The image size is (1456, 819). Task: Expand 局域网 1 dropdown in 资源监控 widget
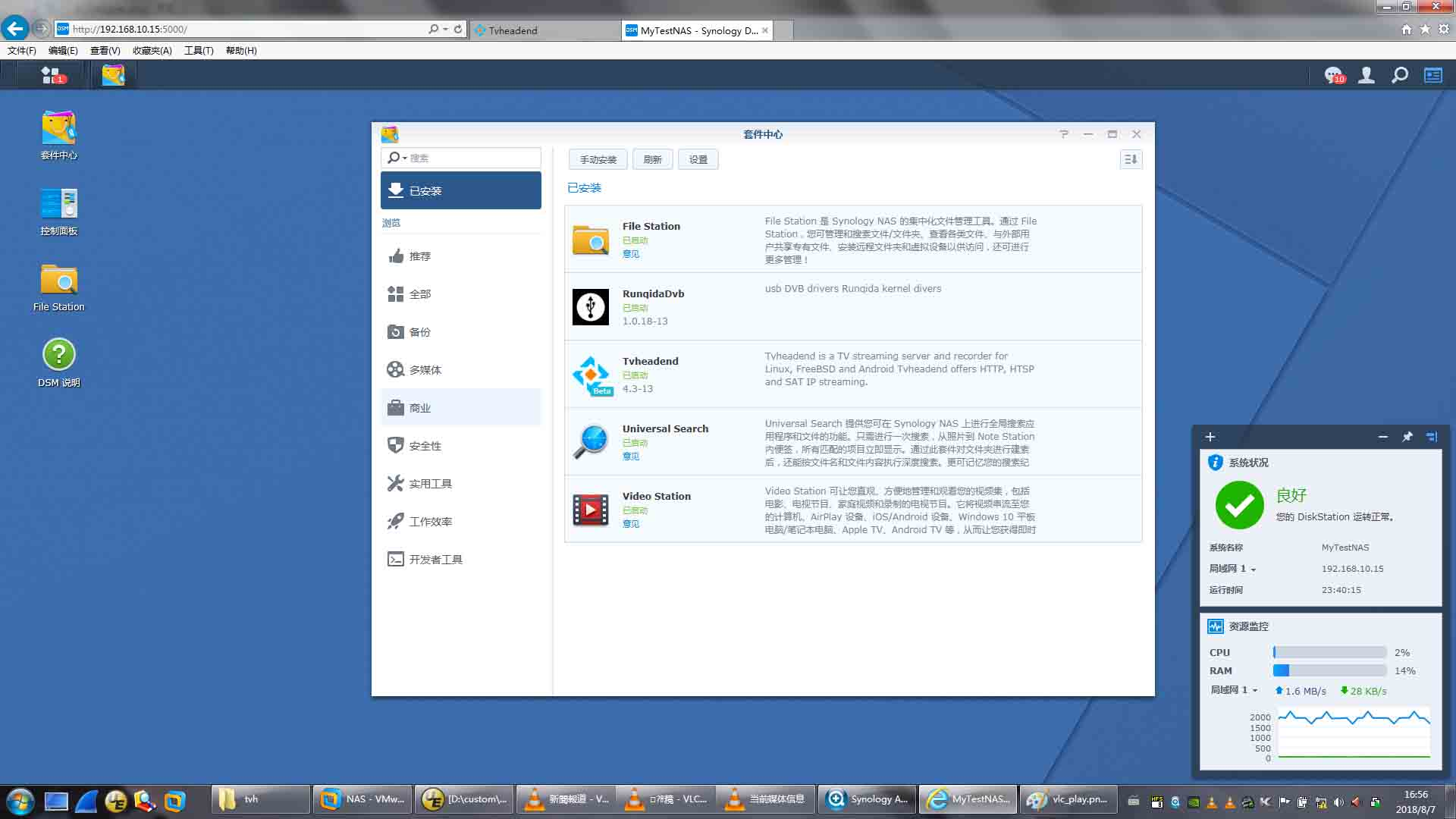1254,690
